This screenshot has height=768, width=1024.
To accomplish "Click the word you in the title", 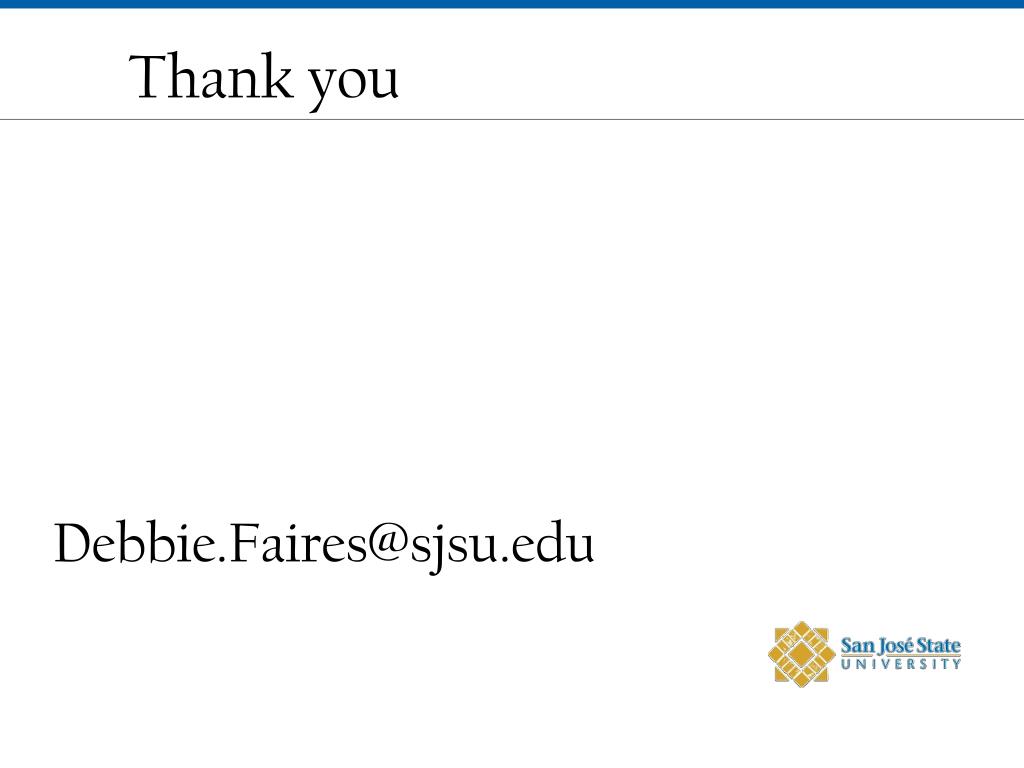I will click(353, 85).
